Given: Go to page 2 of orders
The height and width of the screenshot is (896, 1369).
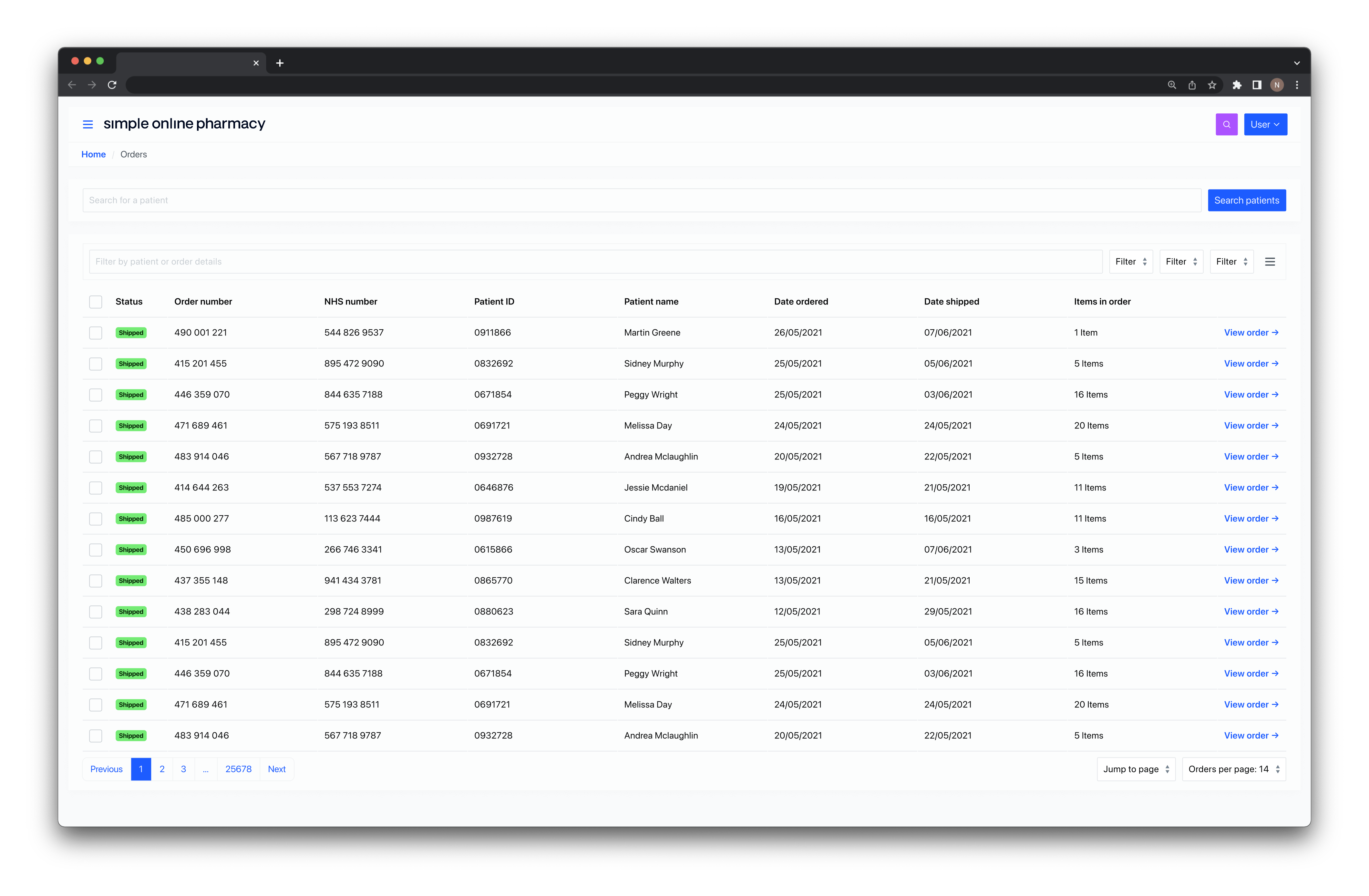Looking at the screenshot, I should 162,769.
